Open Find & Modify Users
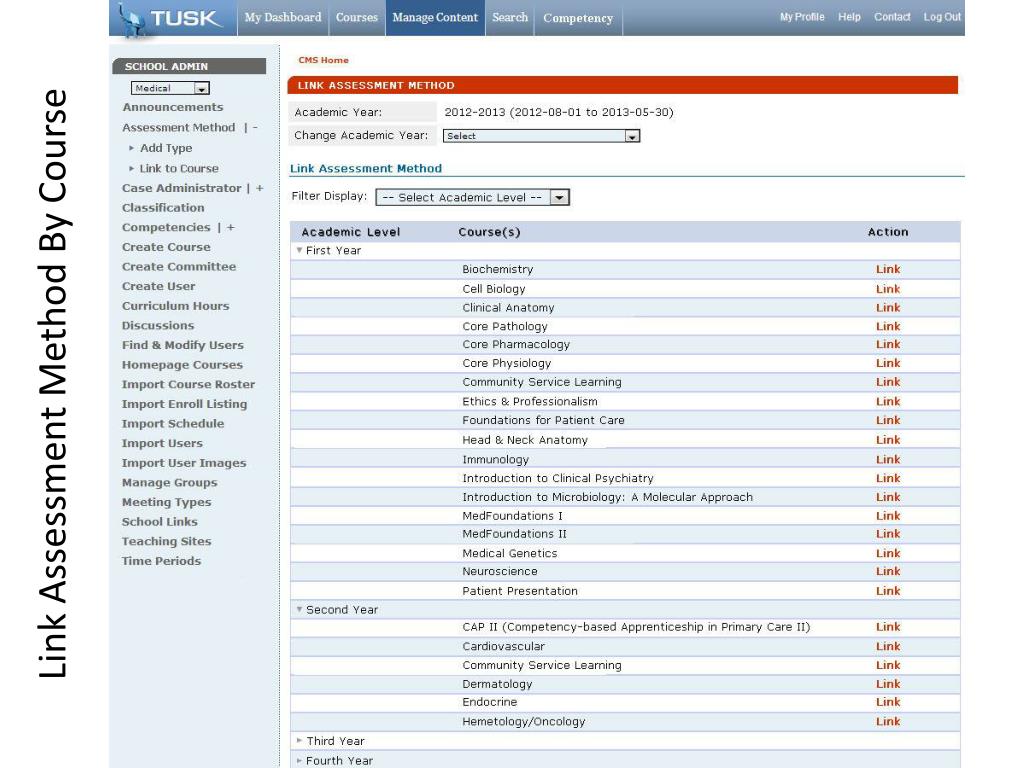This screenshot has height=768, width=1024. (182, 345)
